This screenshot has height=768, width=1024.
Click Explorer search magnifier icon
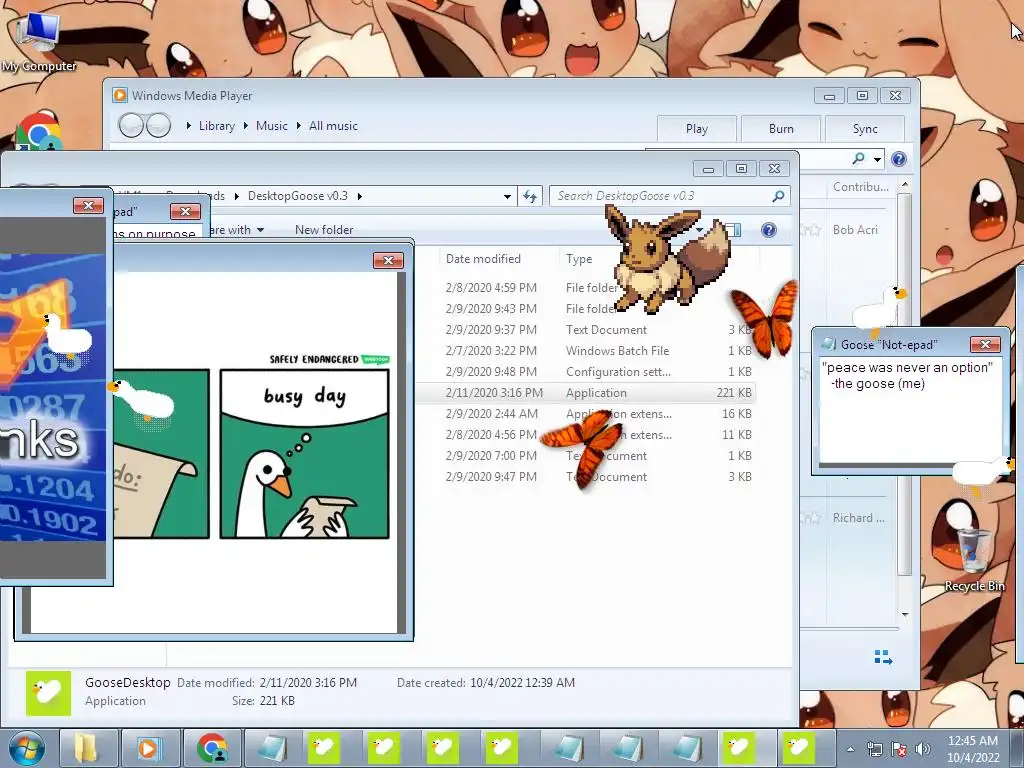[x=778, y=196]
